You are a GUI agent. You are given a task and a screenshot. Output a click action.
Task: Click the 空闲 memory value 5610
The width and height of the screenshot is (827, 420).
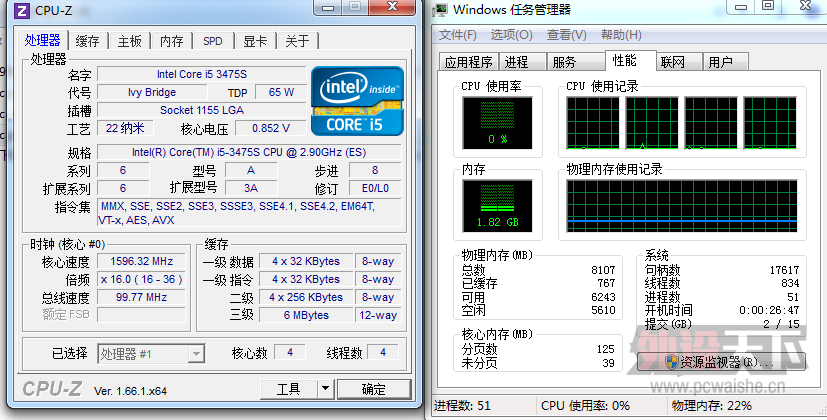coord(603,310)
